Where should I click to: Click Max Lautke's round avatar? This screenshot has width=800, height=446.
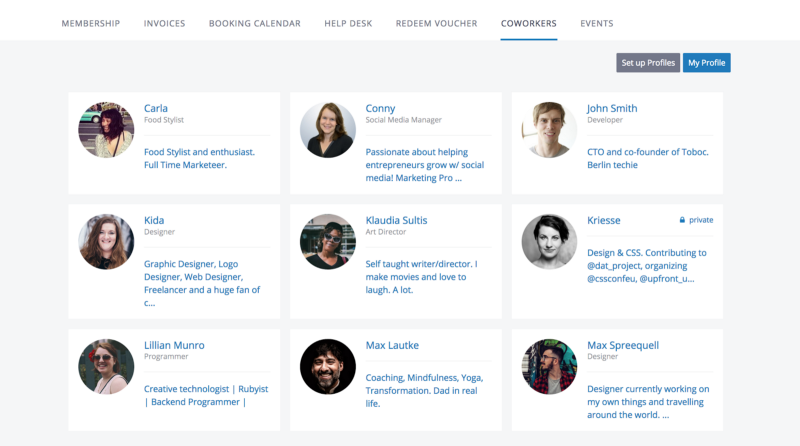(x=327, y=367)
